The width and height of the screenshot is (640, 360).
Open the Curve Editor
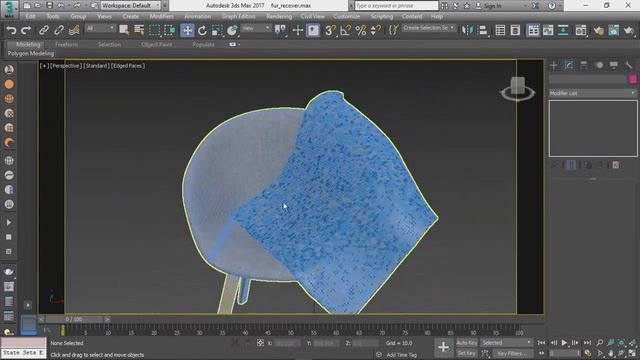click(x=548, y=30)
